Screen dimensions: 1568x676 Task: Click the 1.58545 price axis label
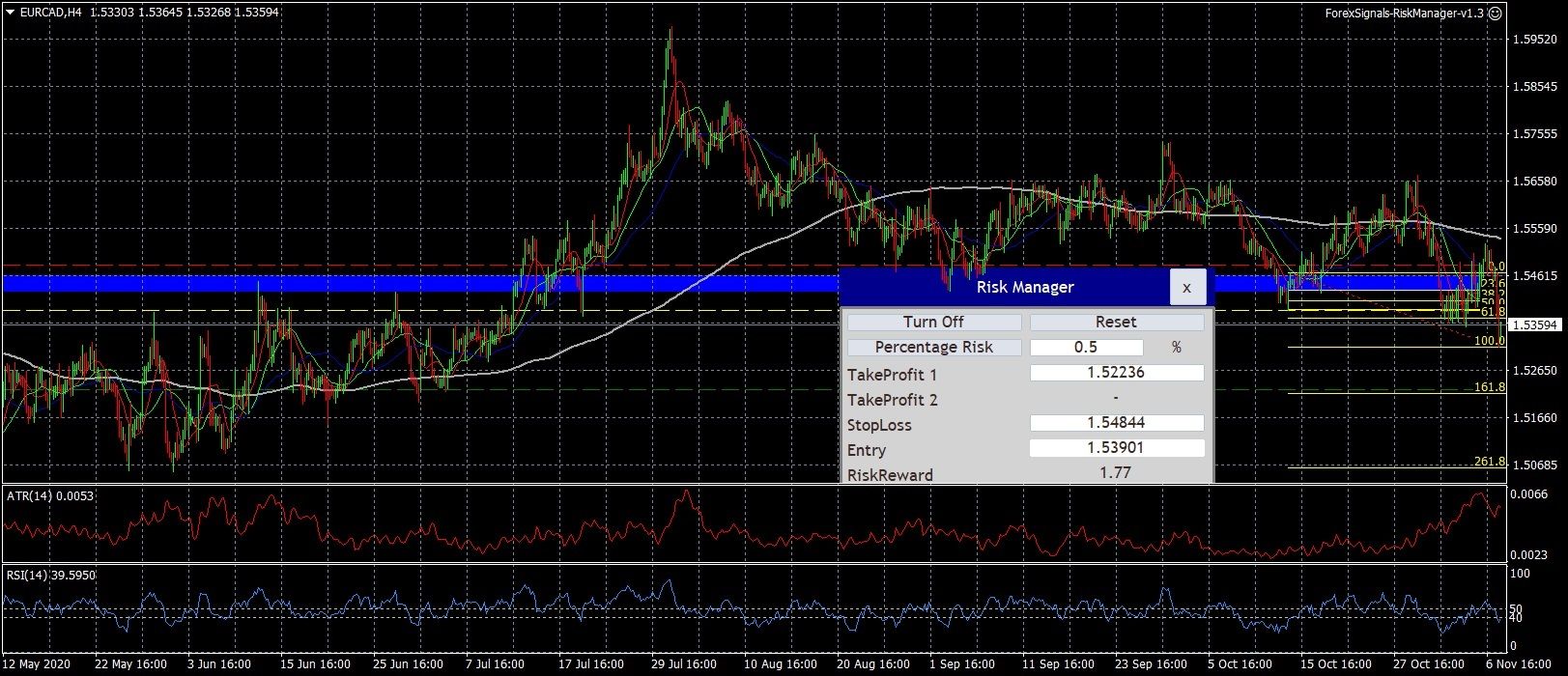click(x=1536, y=87)
